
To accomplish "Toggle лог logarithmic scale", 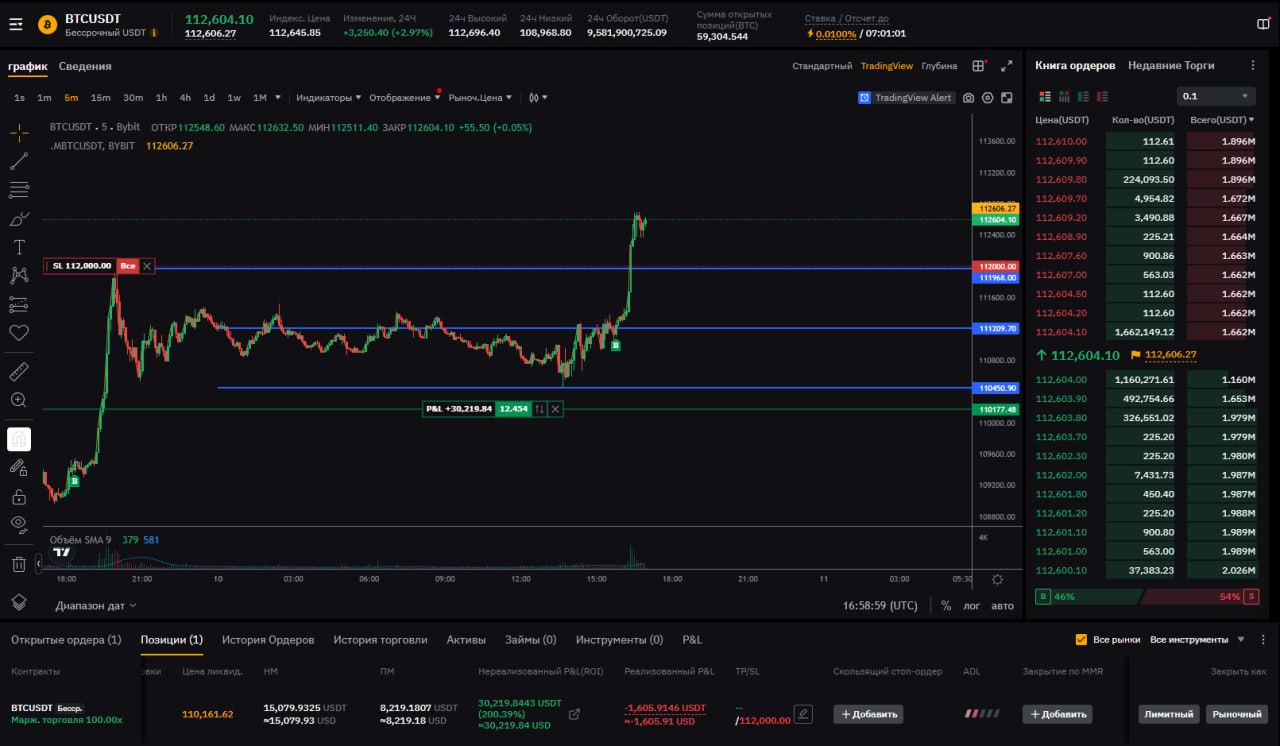I will [971, 605].
